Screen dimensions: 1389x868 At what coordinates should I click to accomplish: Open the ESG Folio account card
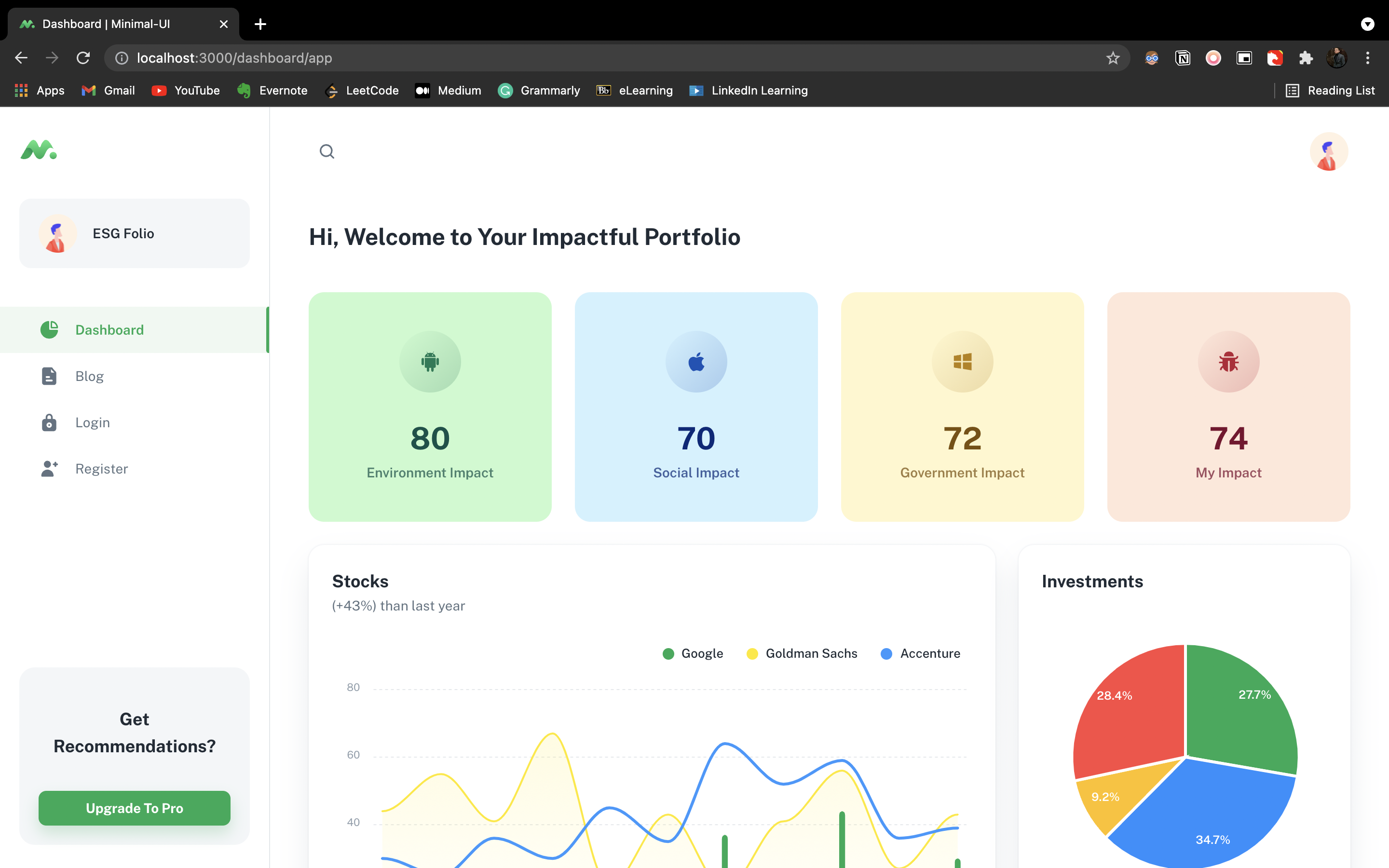click(134, 234)
